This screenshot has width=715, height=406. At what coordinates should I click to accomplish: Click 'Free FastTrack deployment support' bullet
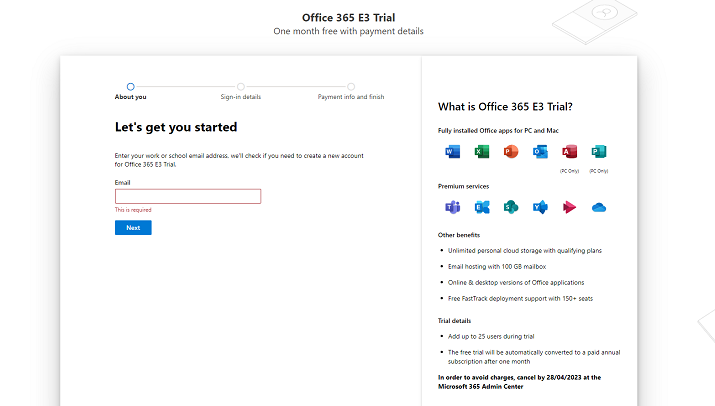(520, 298)
